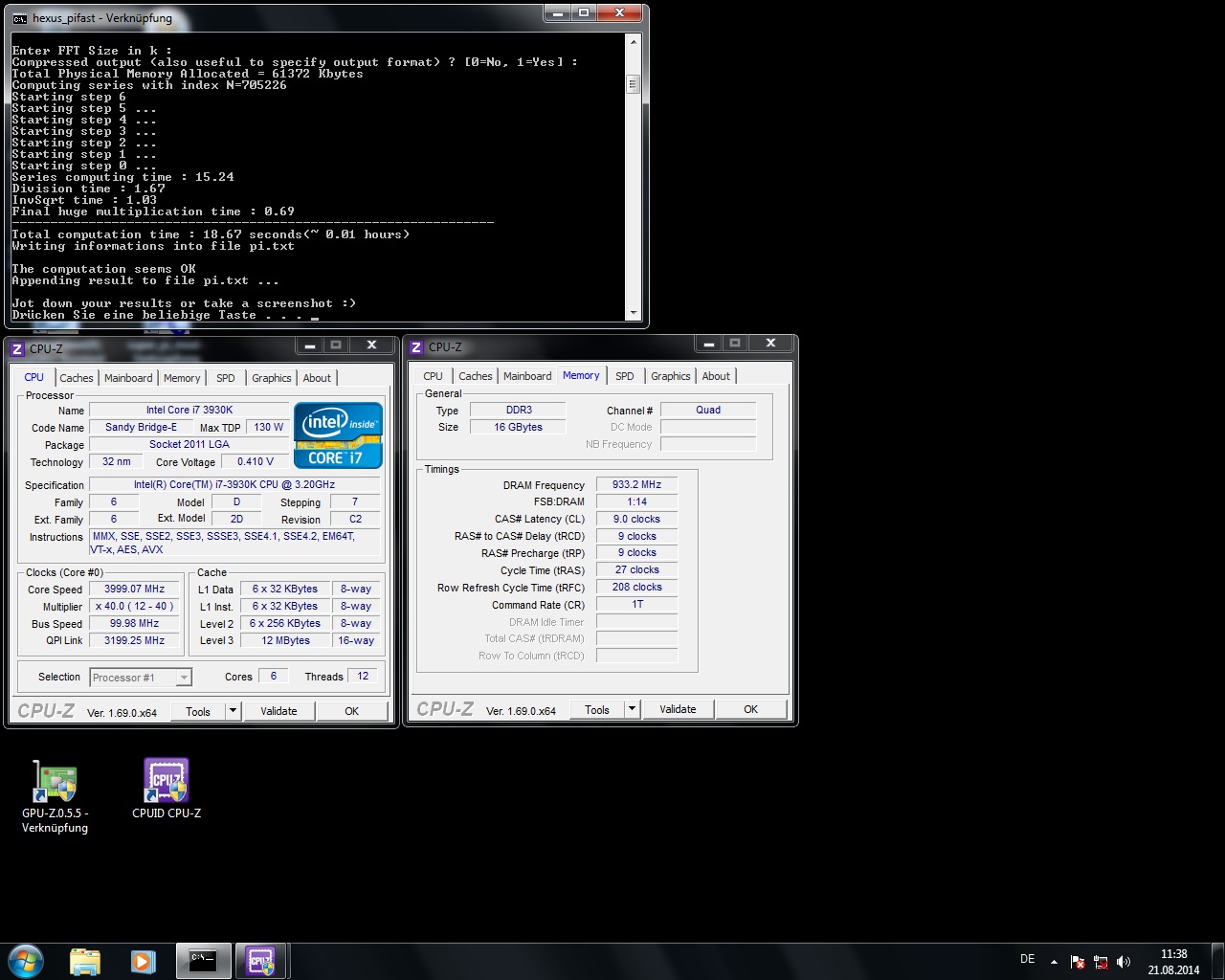Screen dimensions: 1225x980
Task: Switch to CPU tab in right CPU-Z
Action: [433, 376]
